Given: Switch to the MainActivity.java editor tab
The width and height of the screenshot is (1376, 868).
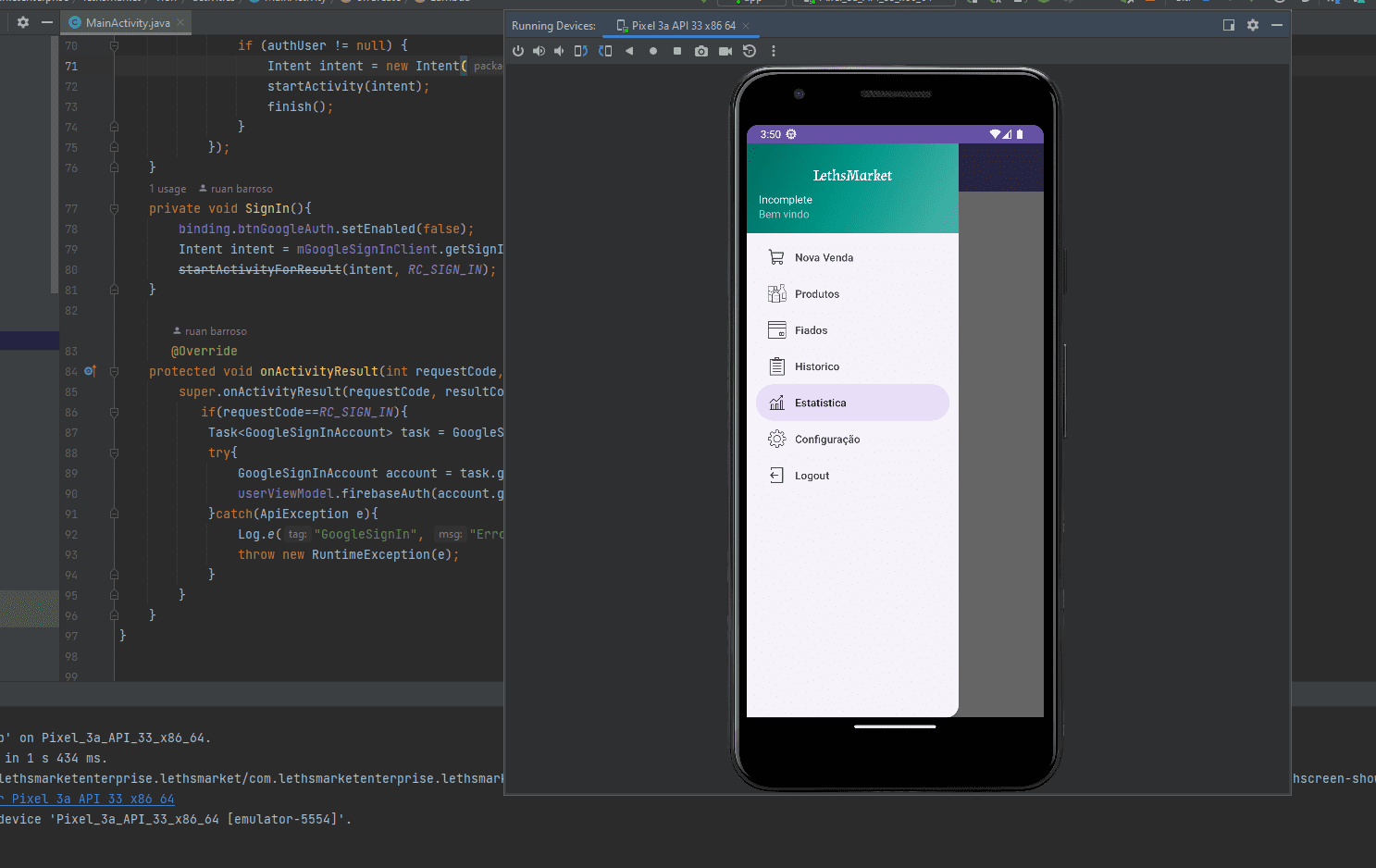Looking at the screenshot, I should (127, 23).
